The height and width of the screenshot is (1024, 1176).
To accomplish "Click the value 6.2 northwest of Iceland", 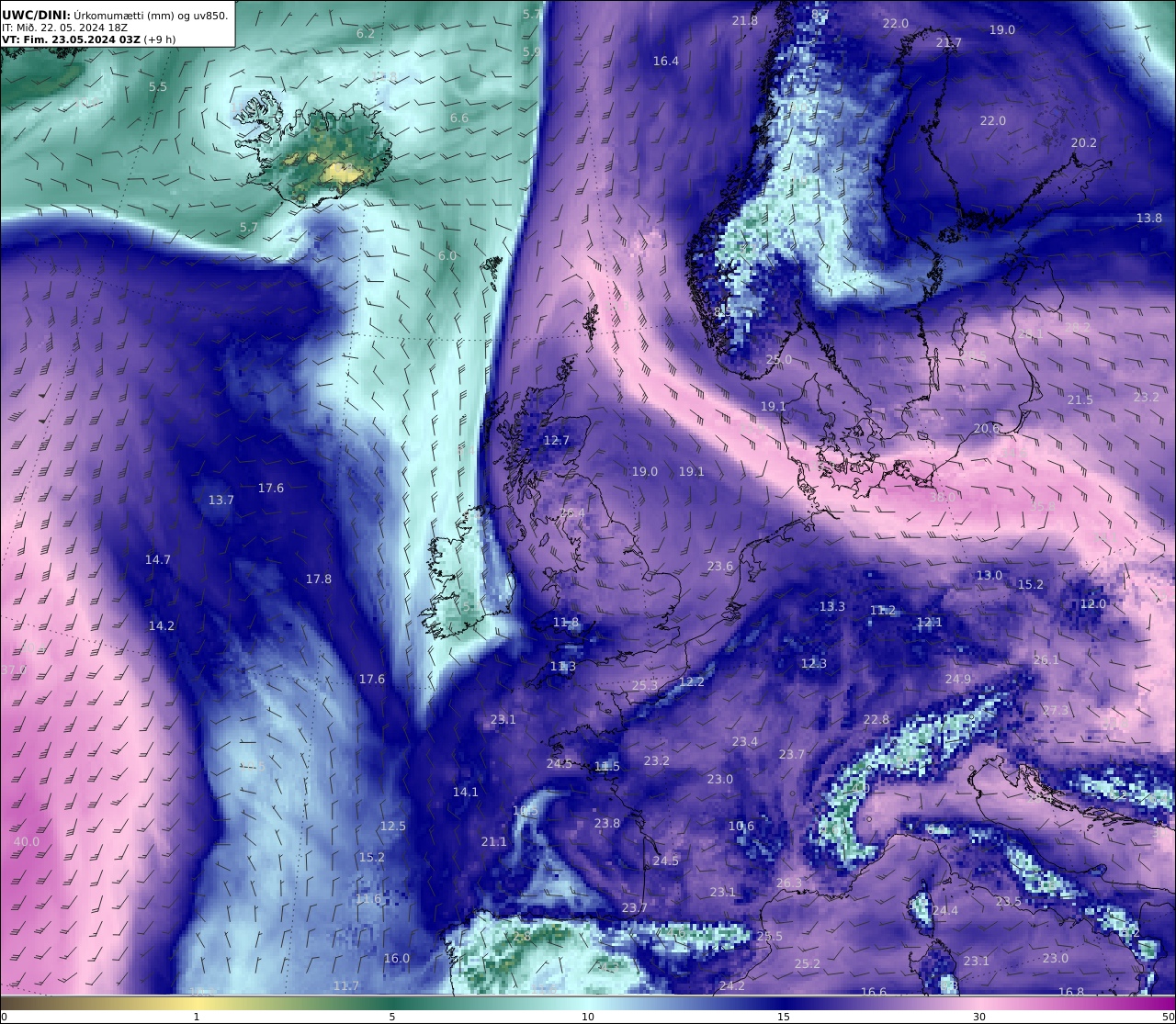I will [365, 33].
